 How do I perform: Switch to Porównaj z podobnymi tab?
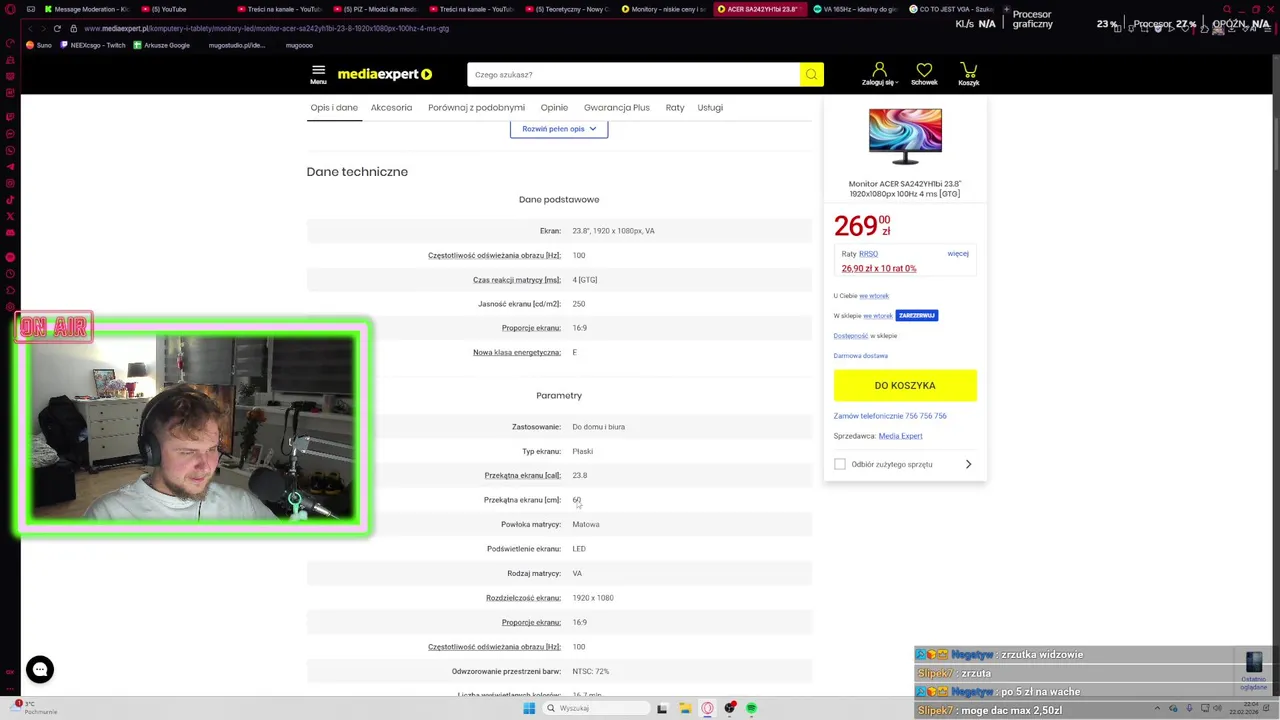476,107
